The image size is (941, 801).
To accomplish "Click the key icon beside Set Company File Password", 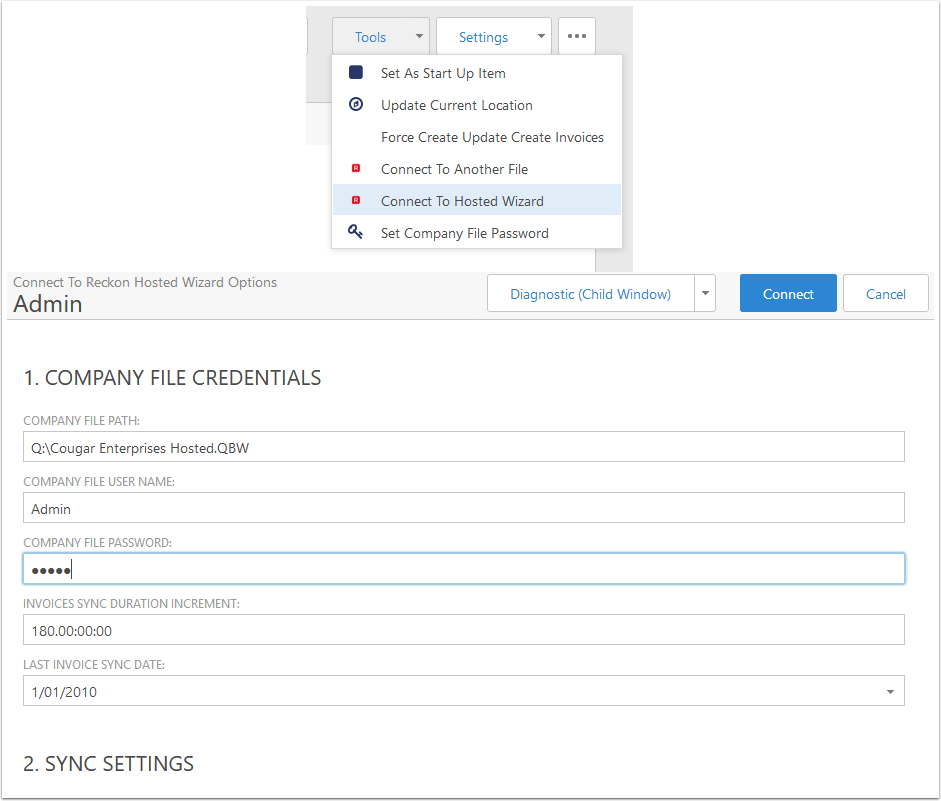I will pyautogui.click(x=356, y=232).
